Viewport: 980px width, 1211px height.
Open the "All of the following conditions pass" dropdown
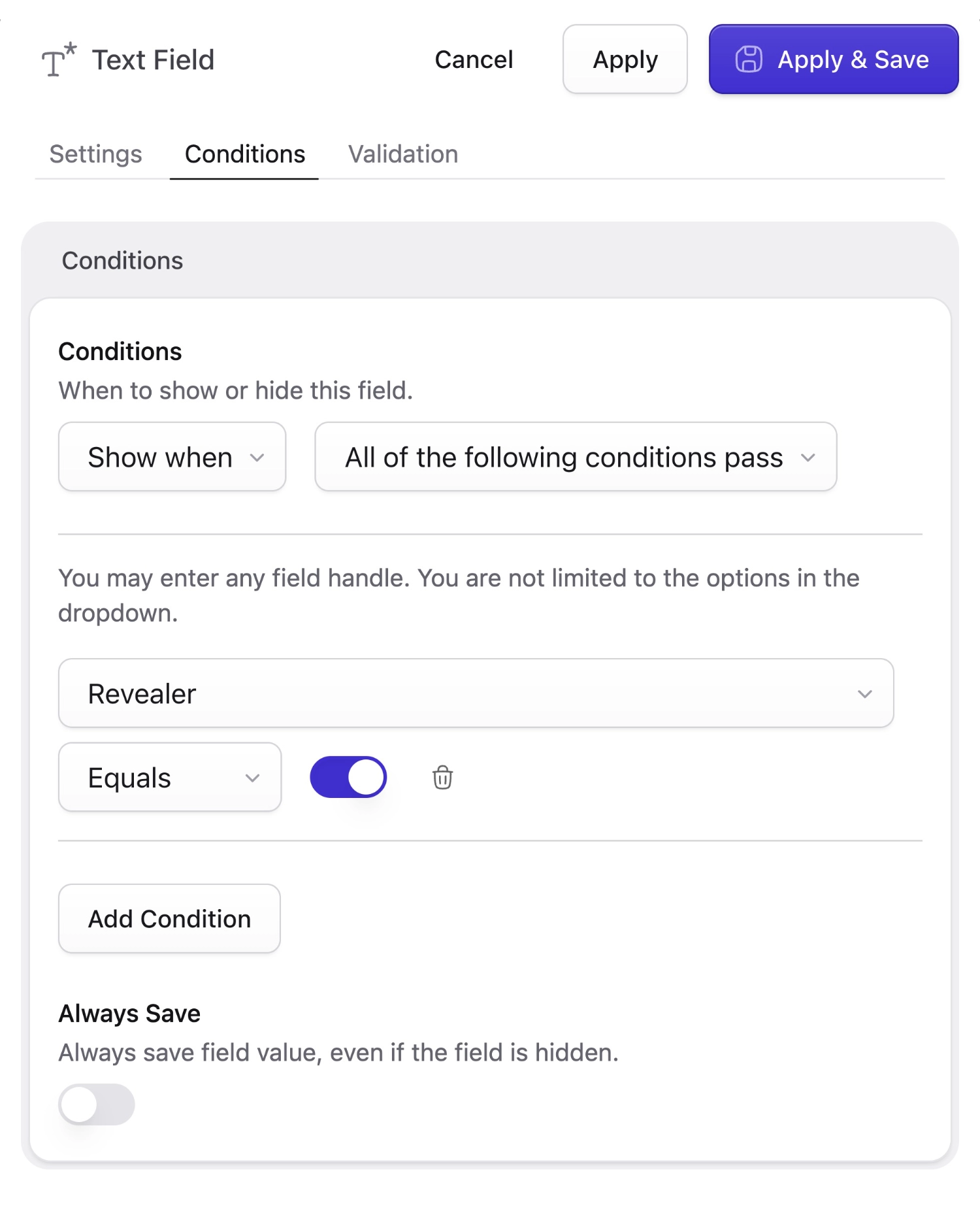pos(575,457)
